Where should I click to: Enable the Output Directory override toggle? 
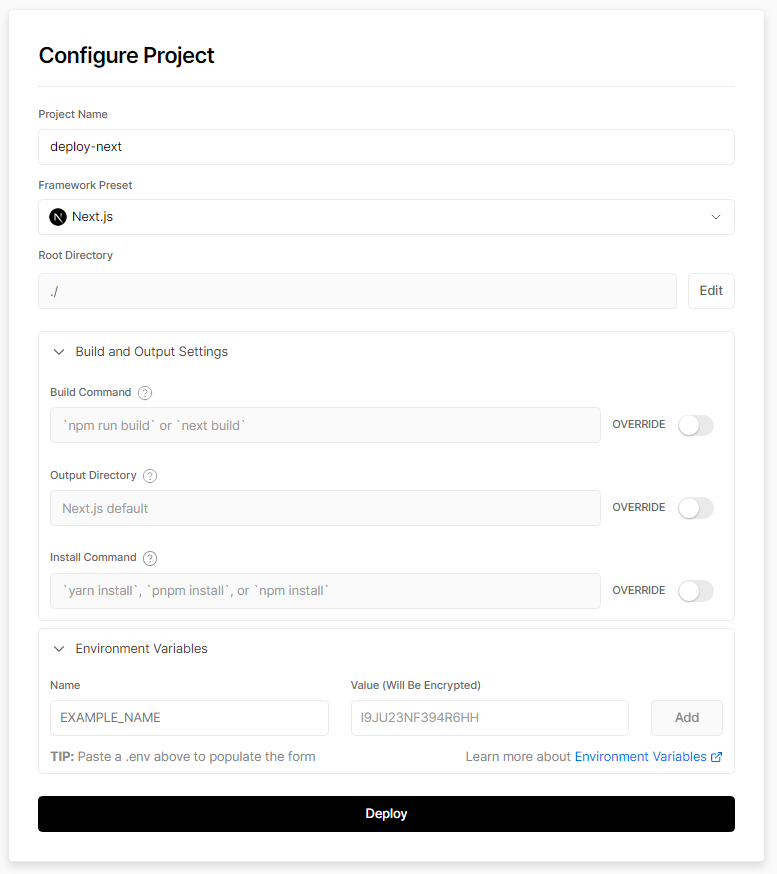(x=695, y=508)
